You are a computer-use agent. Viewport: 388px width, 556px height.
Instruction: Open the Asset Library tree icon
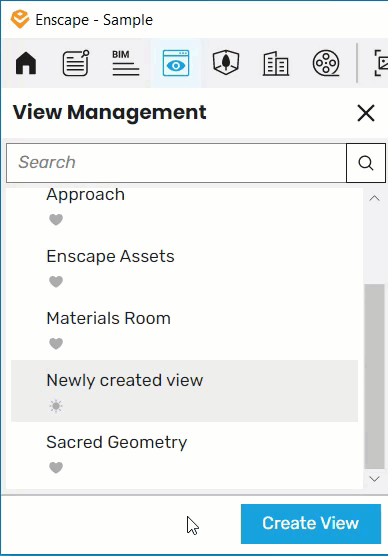pos(226,63)
